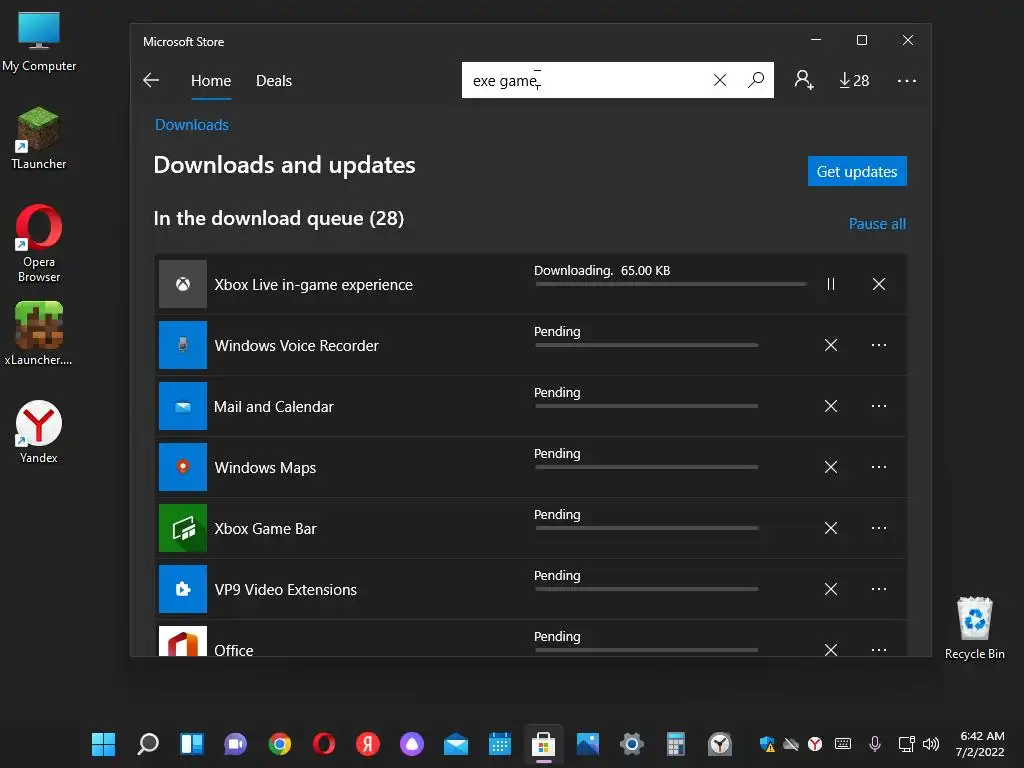Click the Windows Voice Recorder progress bar
Screen dimensions: 1024x768
(x=647, y=345)
